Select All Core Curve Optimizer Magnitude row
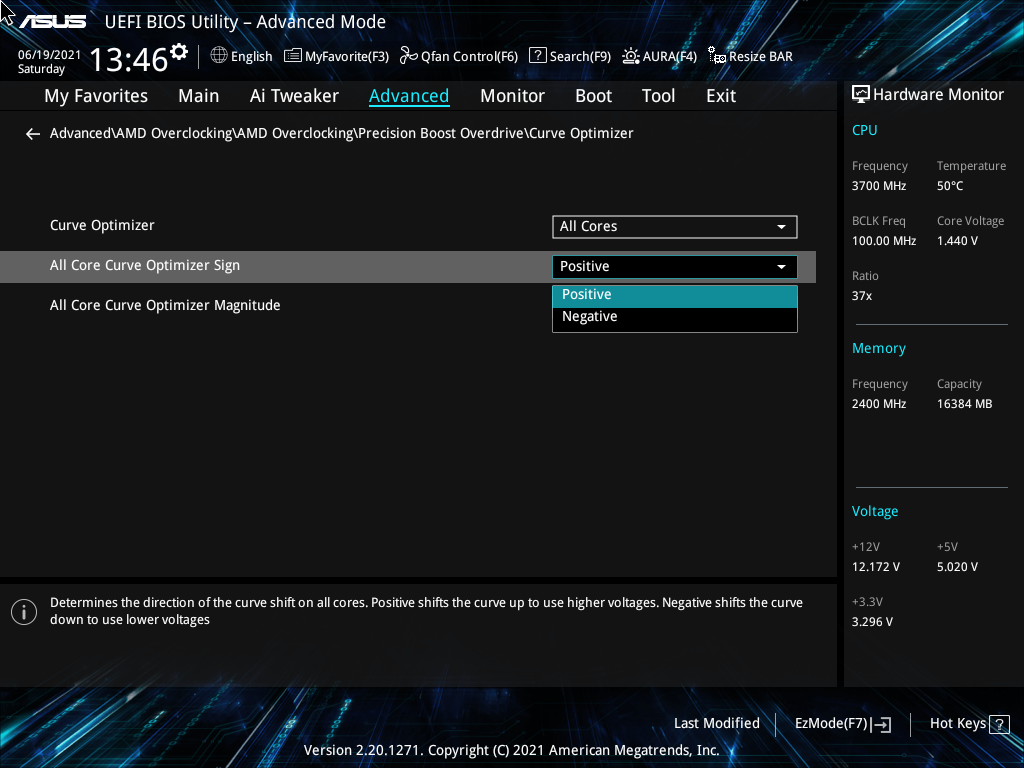Screen dimensions: 1024x768 click(x=165, y=306)
